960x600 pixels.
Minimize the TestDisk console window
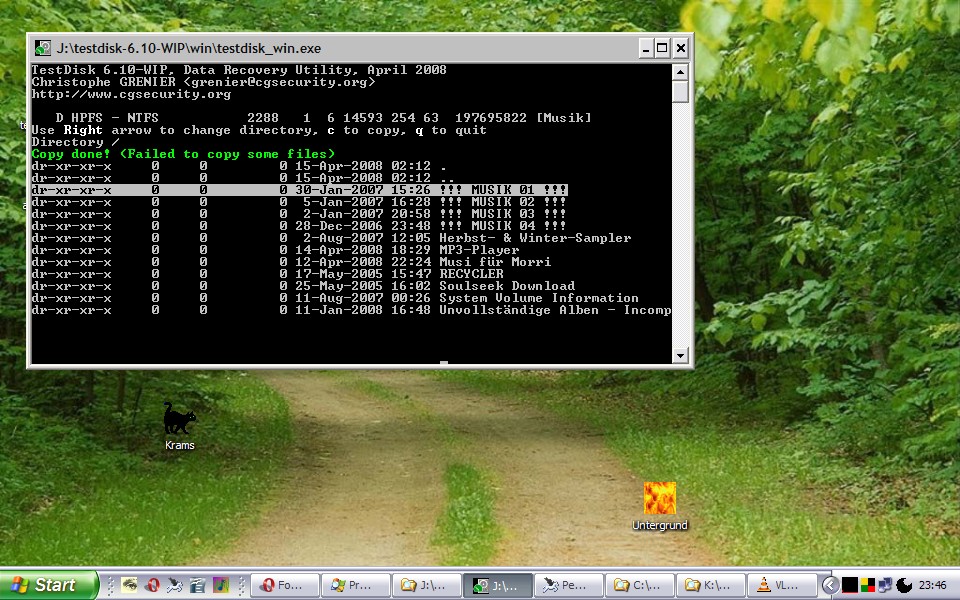click(645, 48)
